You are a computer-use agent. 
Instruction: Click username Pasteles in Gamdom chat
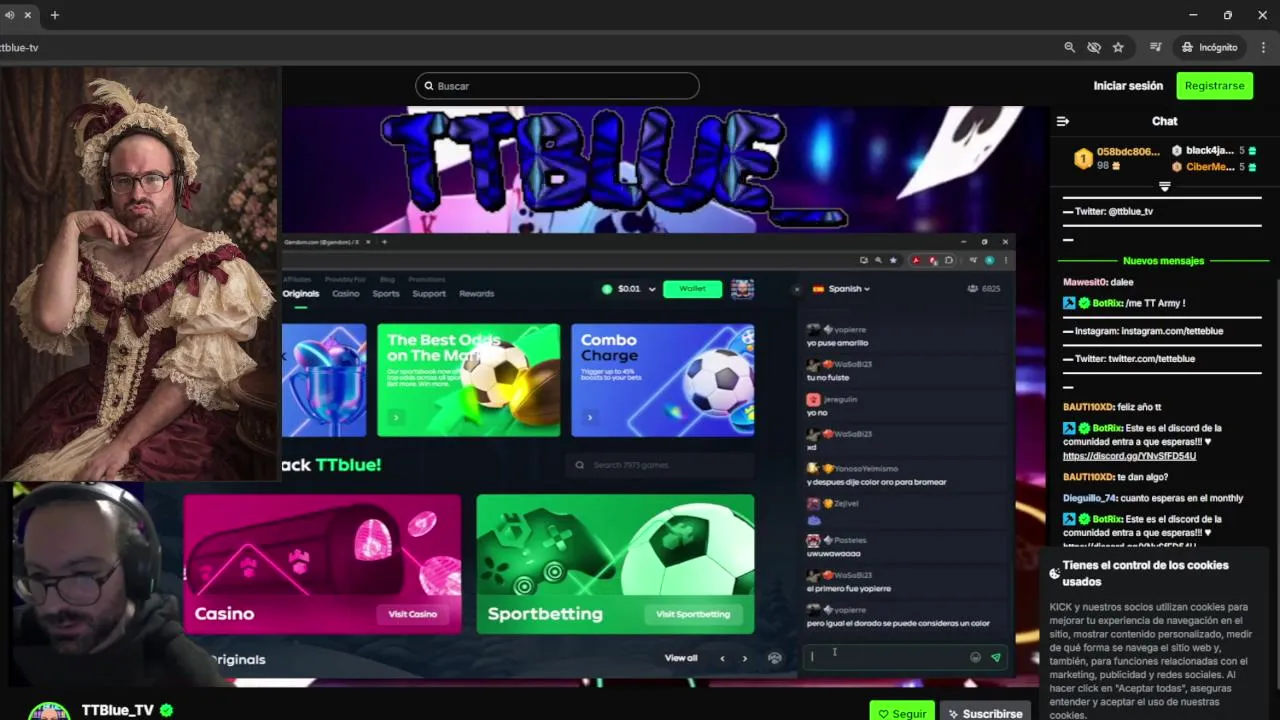pos(851,540)
